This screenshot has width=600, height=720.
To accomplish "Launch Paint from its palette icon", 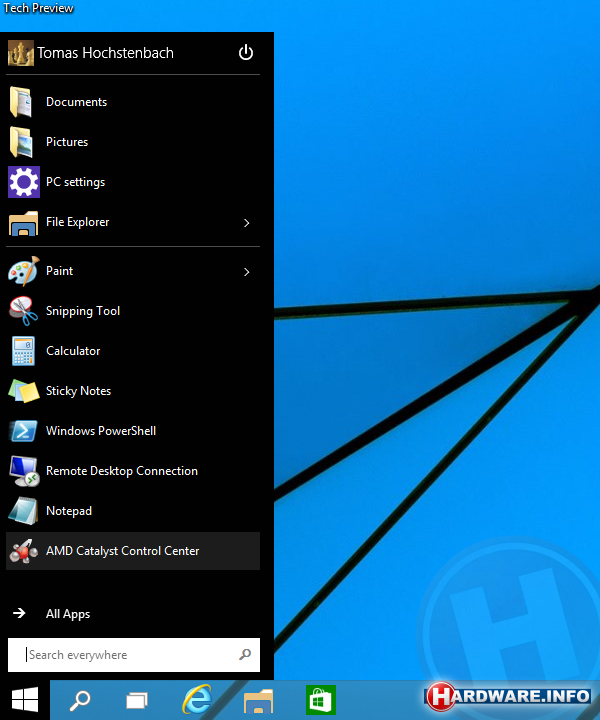I will [24, 271].
